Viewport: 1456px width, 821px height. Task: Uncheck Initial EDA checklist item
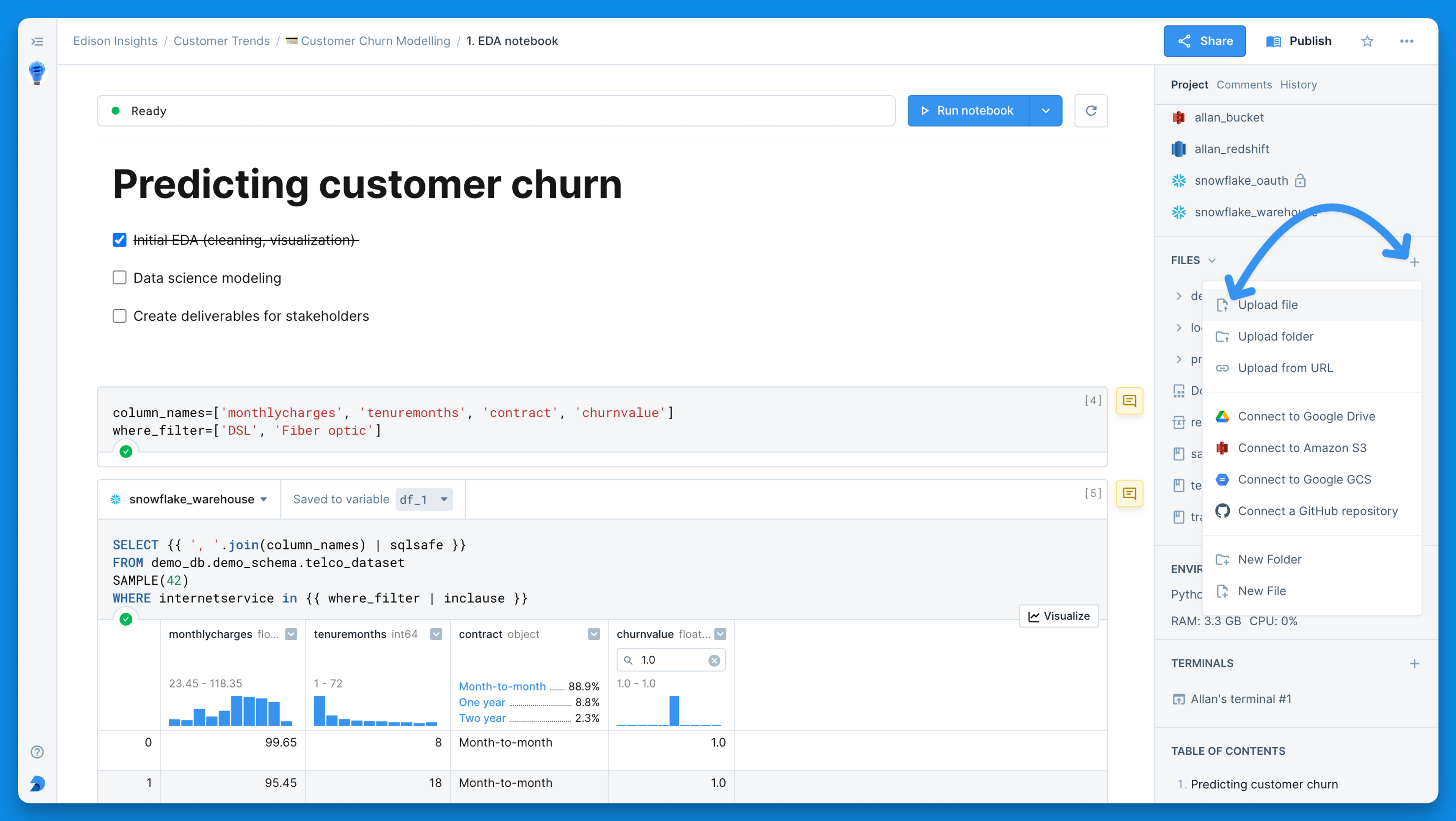click(119, 240)
